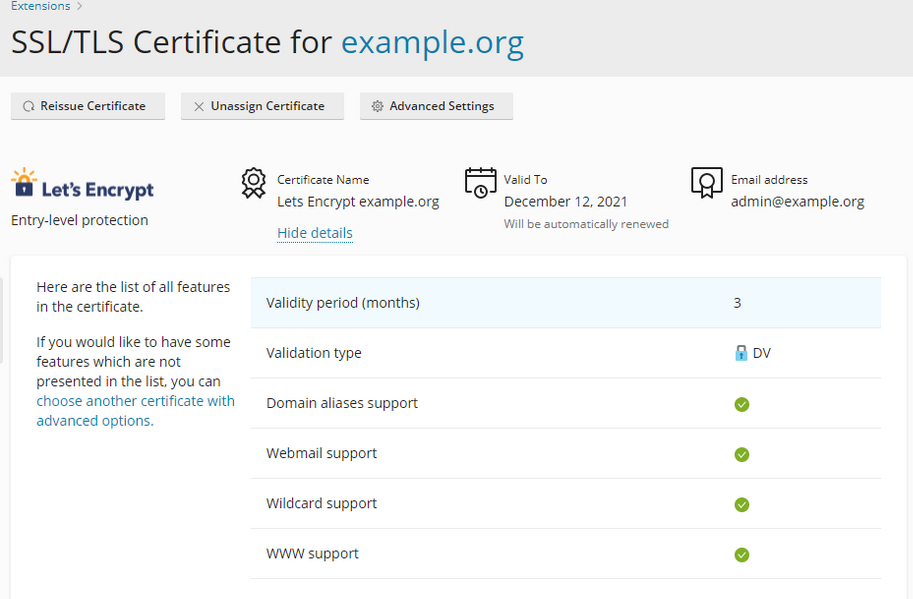Click the Wildcard support green checkmark
The image size is (913, 599).
click(742, 504)
